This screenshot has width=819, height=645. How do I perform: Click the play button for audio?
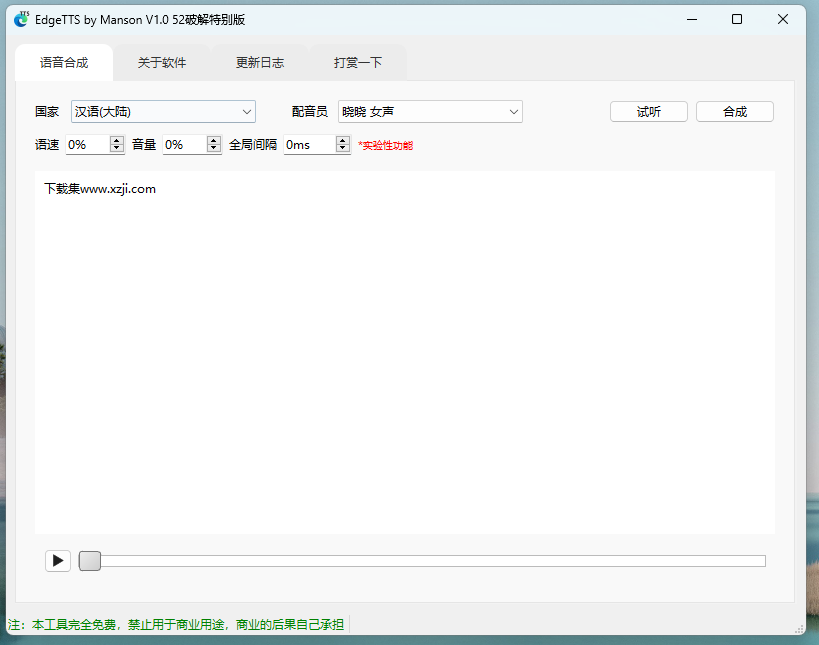(58, 561)
